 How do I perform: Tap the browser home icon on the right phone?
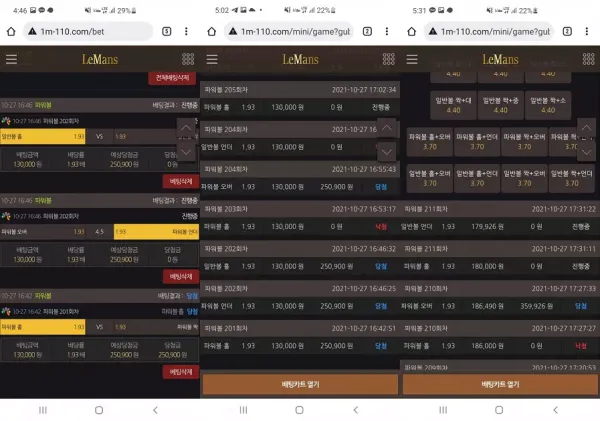click(412, 31)
